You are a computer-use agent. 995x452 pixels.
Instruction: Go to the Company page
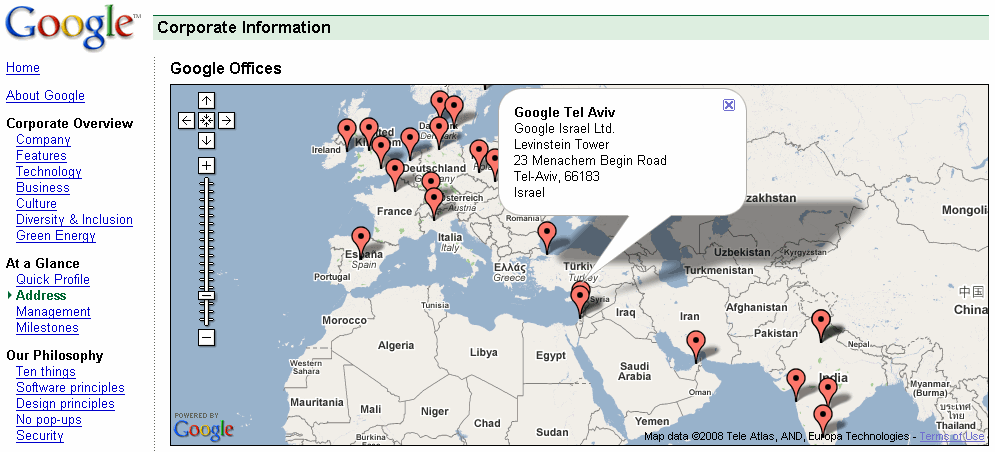(x=43, y=140)
